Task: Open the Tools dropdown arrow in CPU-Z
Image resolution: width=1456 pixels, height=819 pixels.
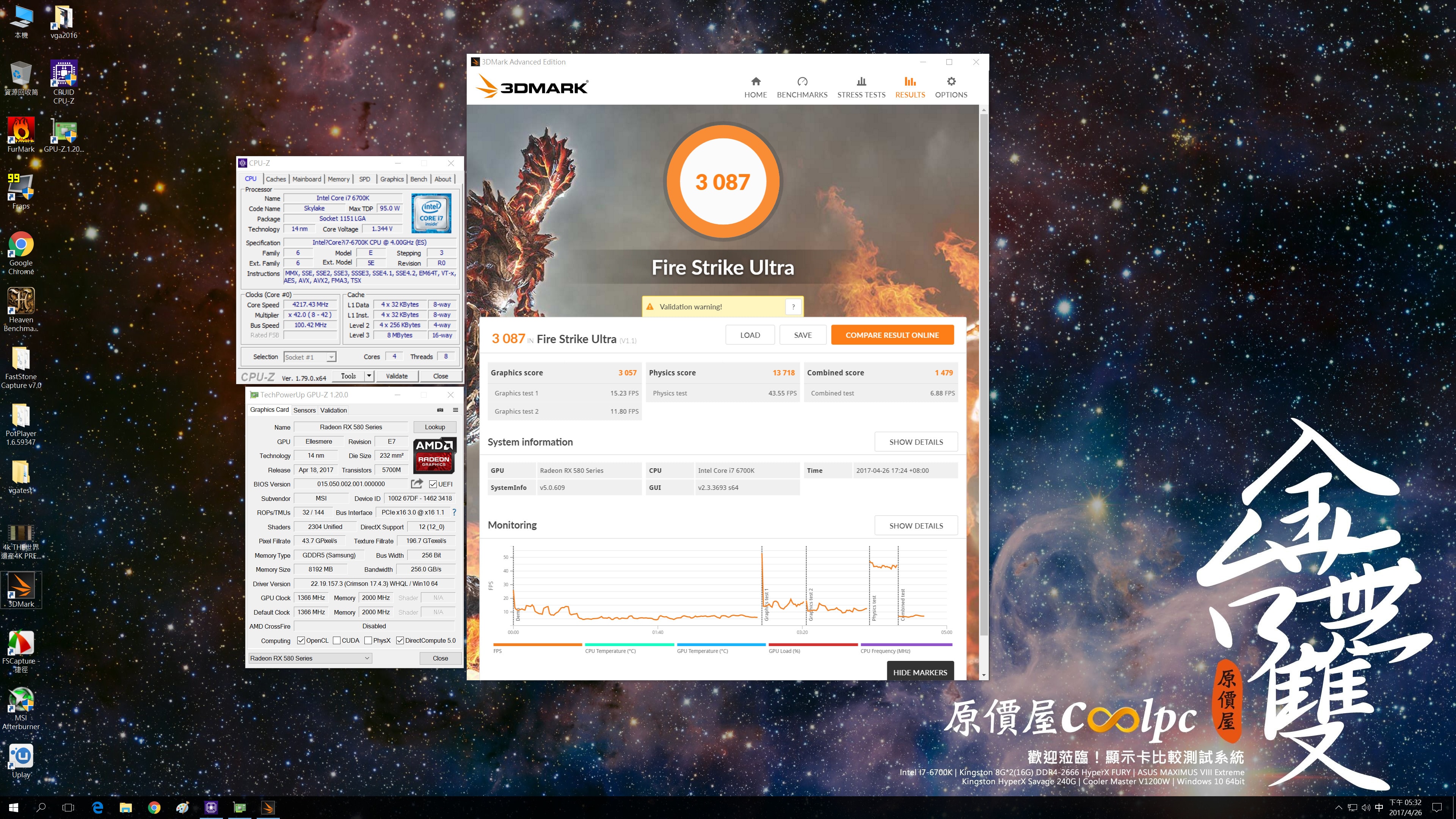Action: tap(369, 376)
